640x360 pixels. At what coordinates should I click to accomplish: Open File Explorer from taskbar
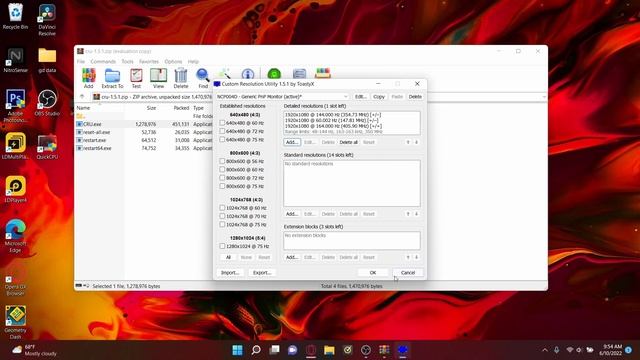329,350
